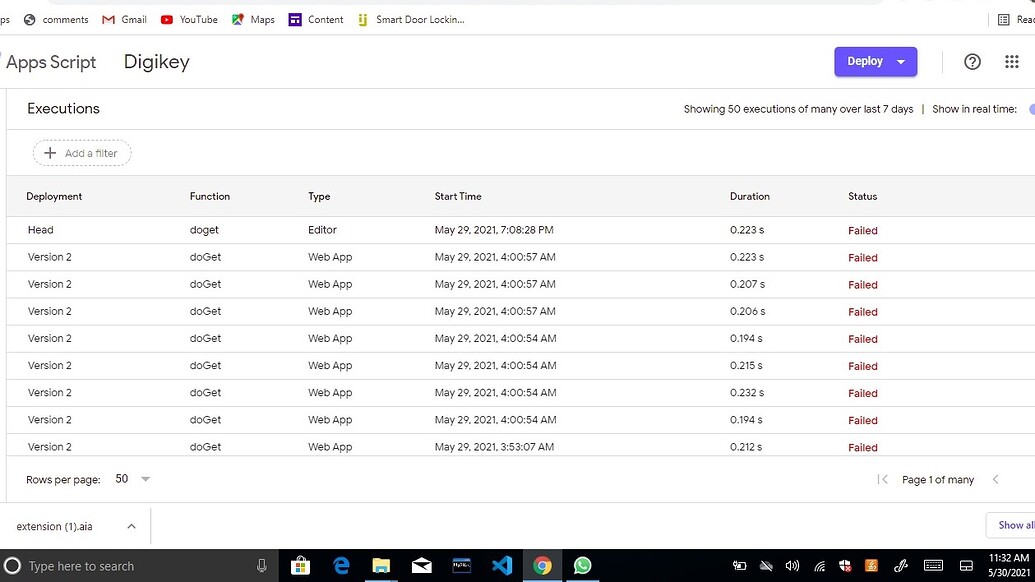Open Microsoft Store from the taskbar

(x=300, y=566)
